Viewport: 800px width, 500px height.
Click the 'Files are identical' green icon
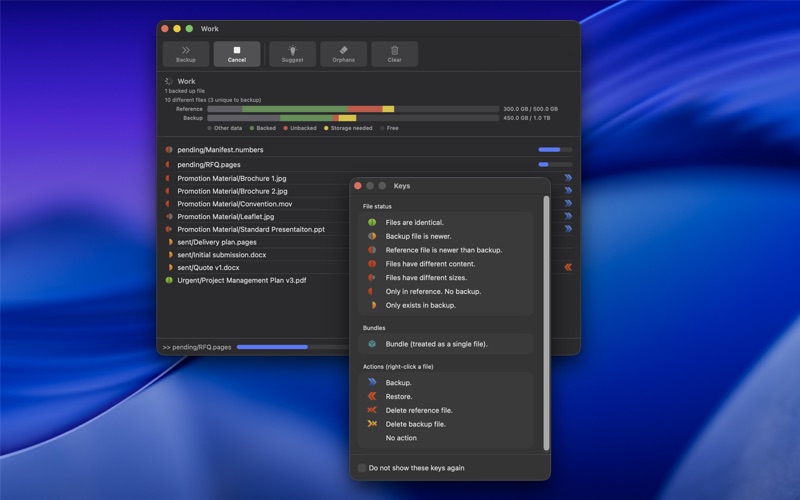click(372, 222)
